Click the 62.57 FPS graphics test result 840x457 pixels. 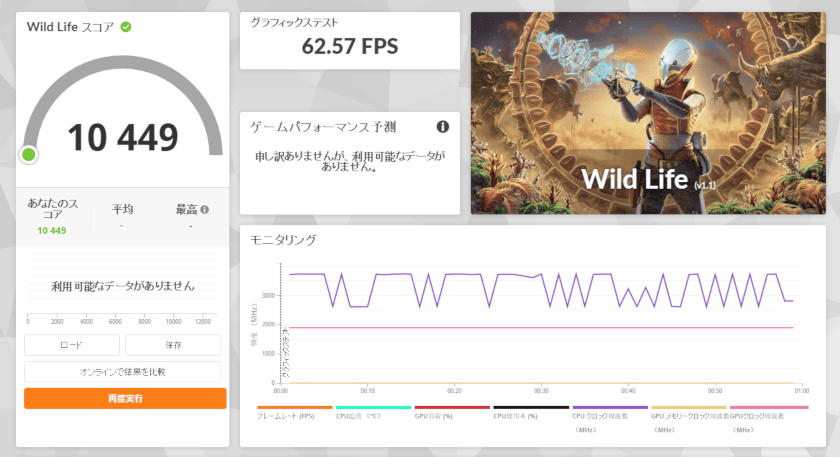350,45
